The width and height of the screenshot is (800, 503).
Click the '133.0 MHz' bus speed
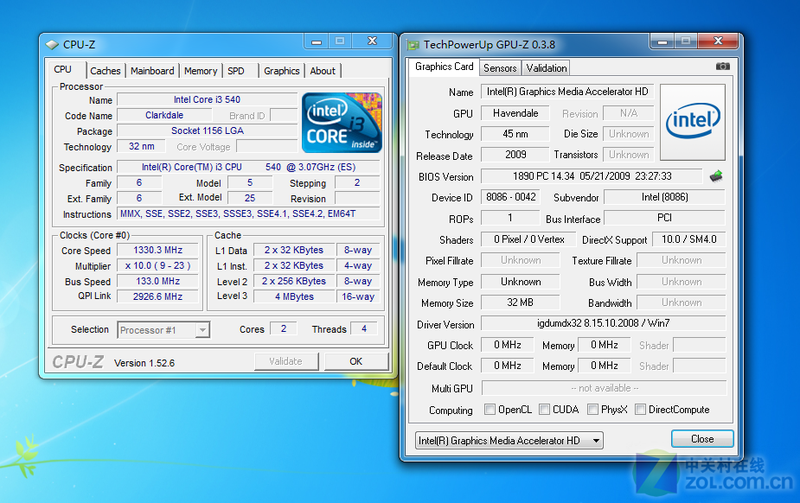pos(158,281)
